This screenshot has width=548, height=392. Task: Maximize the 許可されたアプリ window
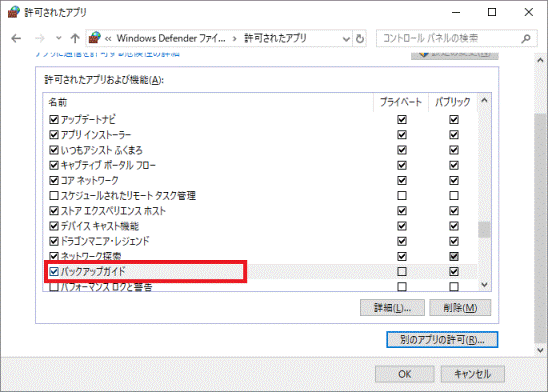[x=492, y=12]
